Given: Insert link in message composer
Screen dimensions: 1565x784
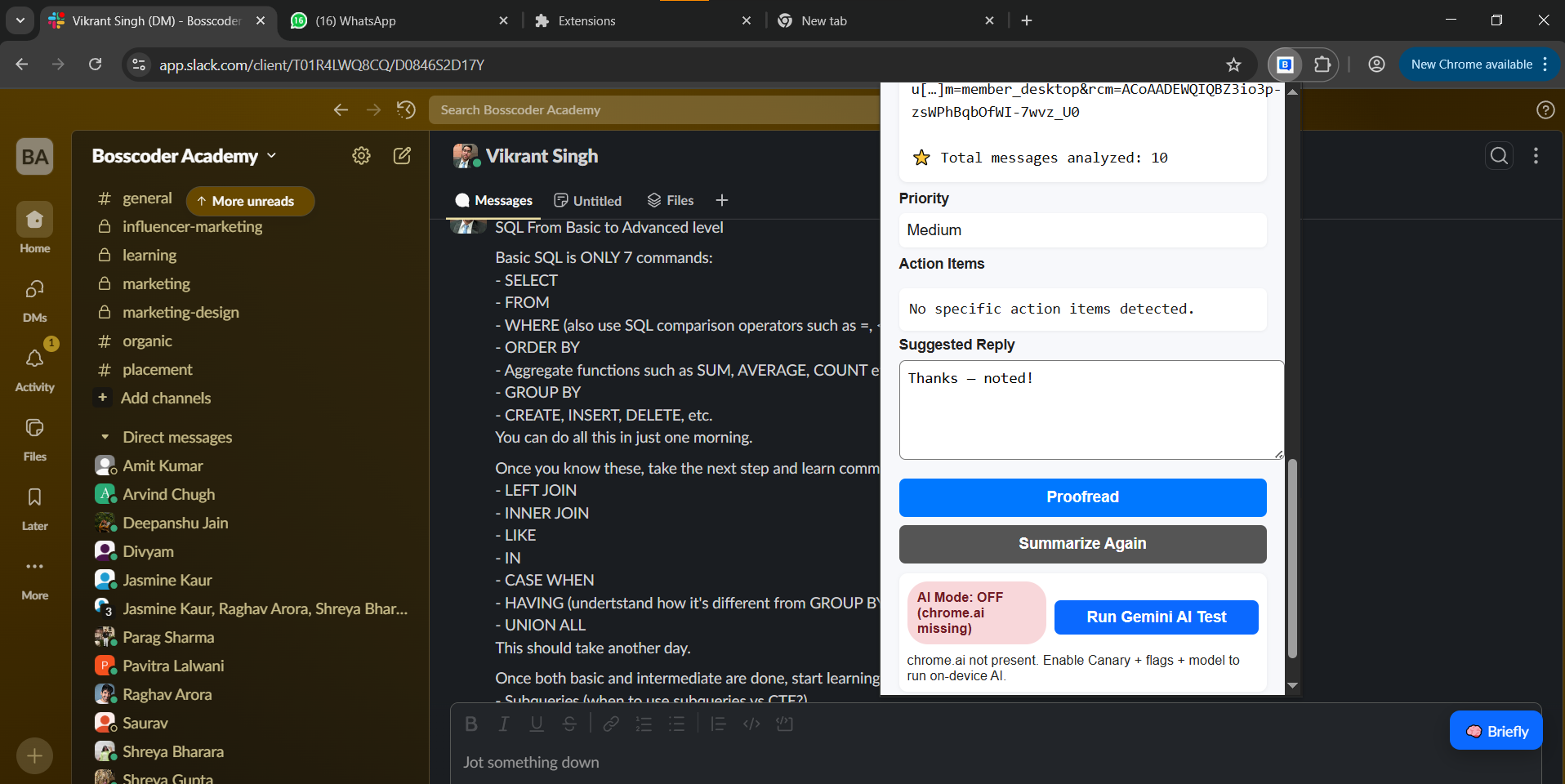Looking at the screenshot, I should tap(611, 724).
